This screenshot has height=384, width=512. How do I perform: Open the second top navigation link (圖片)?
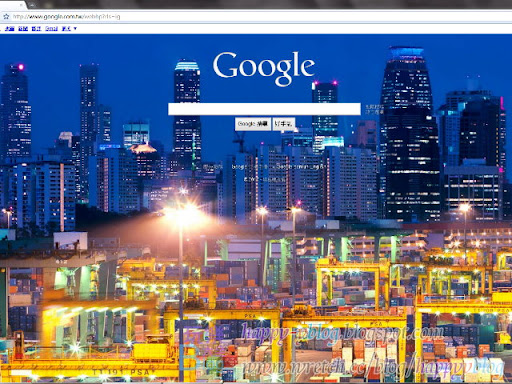click(23, 29)
